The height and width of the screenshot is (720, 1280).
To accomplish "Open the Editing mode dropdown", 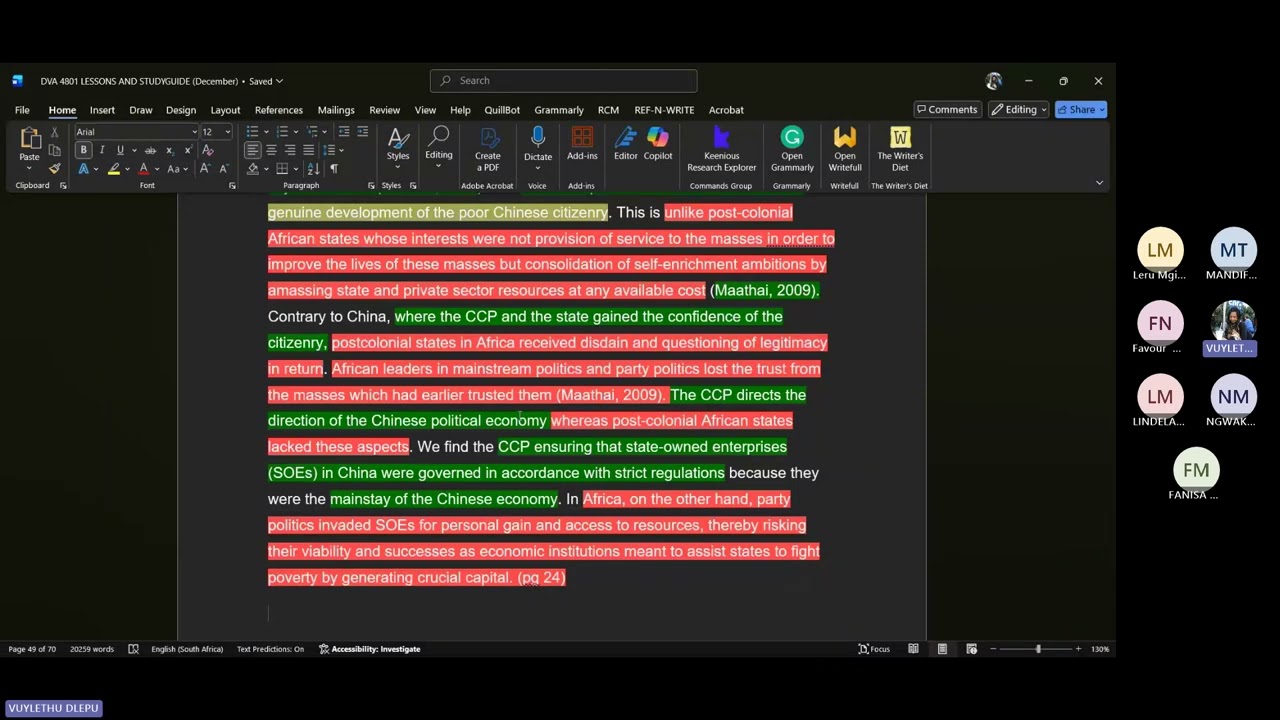I will (x=1019, y=110).
